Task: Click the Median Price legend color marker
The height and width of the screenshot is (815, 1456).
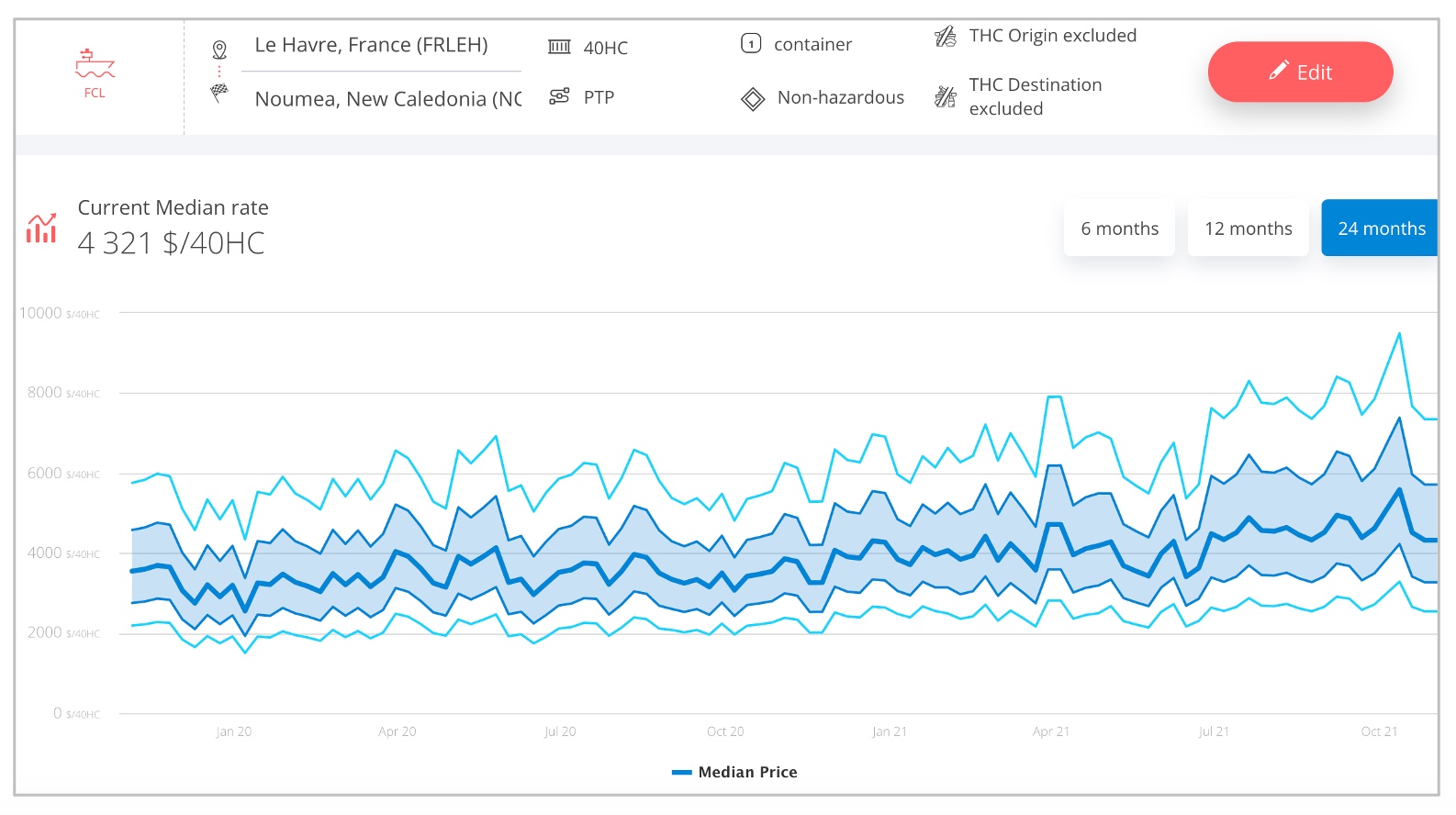Action: point(681,773)
